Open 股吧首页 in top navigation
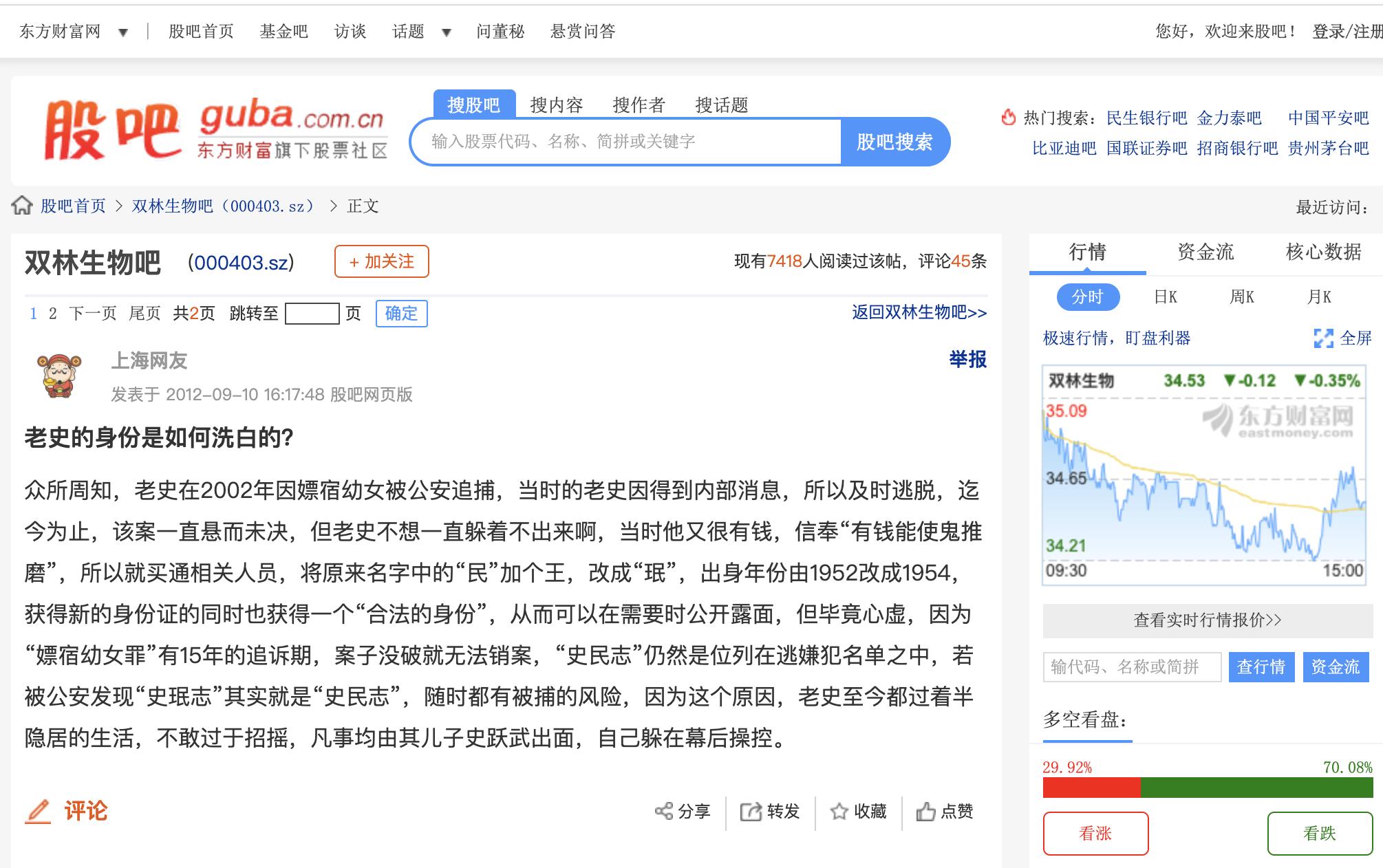Viewport: 1383px width, 868px height. [x=201, y=32]
